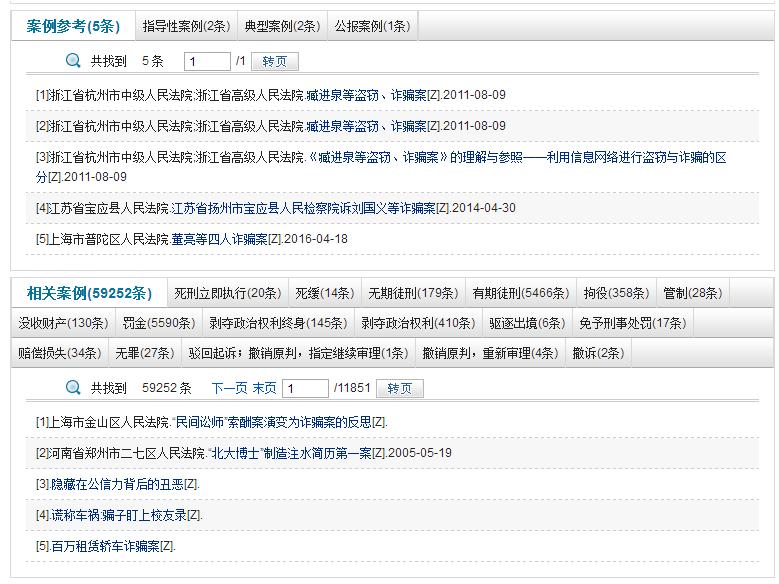Open case [2] 臧进泉等盗窃、诈骗案
Screen dimensions: 779x584
367,126
